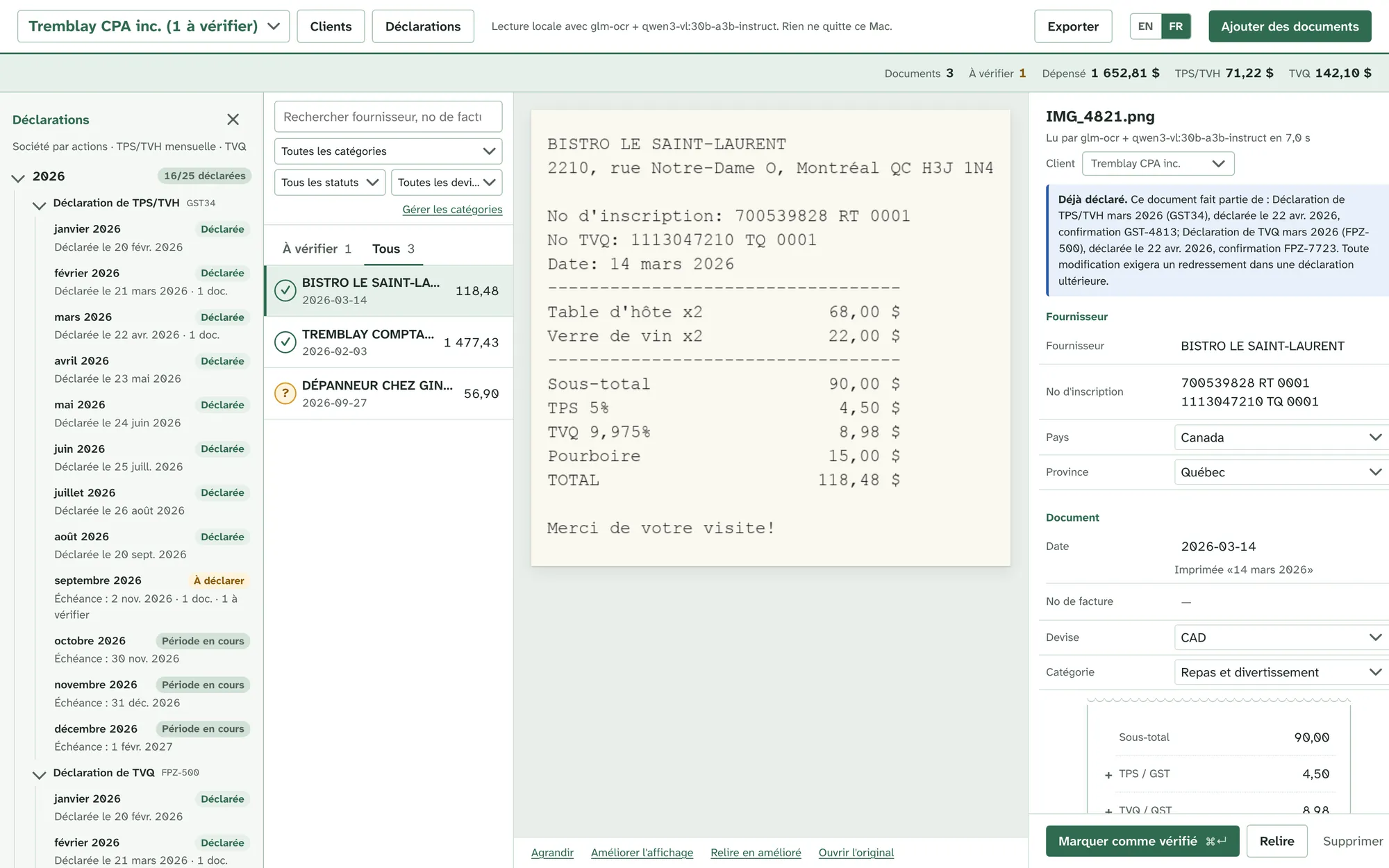1389x868 pixels.
Task: Open the Tremblay CPA inc. client switcher
Action: [x=153, y=26]
